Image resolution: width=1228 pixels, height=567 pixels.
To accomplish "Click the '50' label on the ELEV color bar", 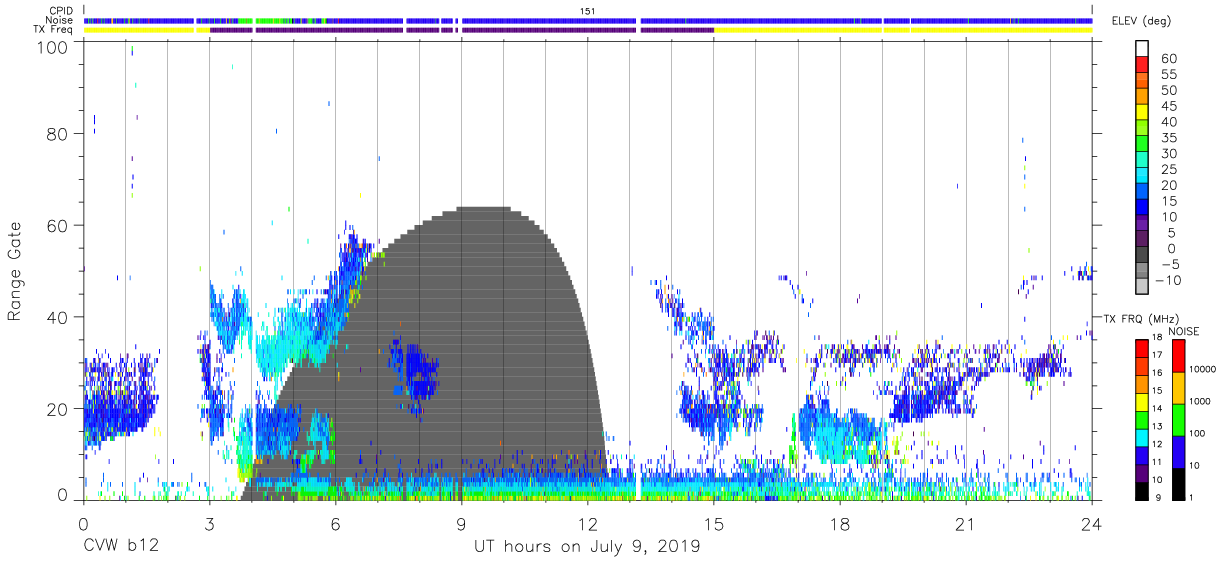I will click(1168, 91).
